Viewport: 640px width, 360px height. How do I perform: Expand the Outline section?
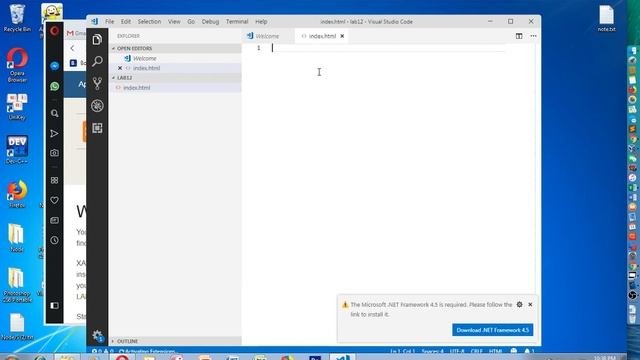tap(175, 341)
